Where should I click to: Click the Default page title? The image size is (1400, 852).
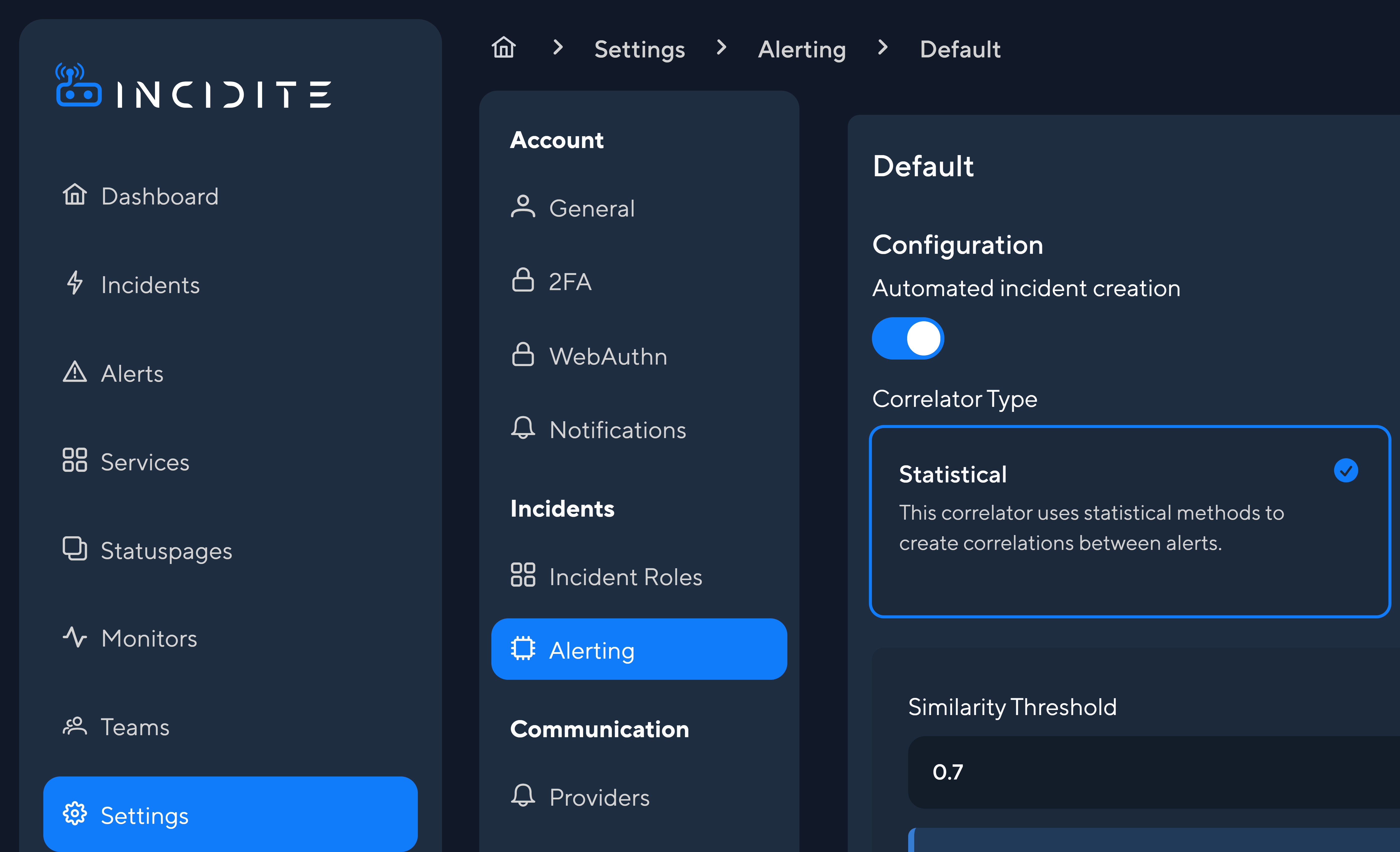pyautogui.click(x=923, y=166)
